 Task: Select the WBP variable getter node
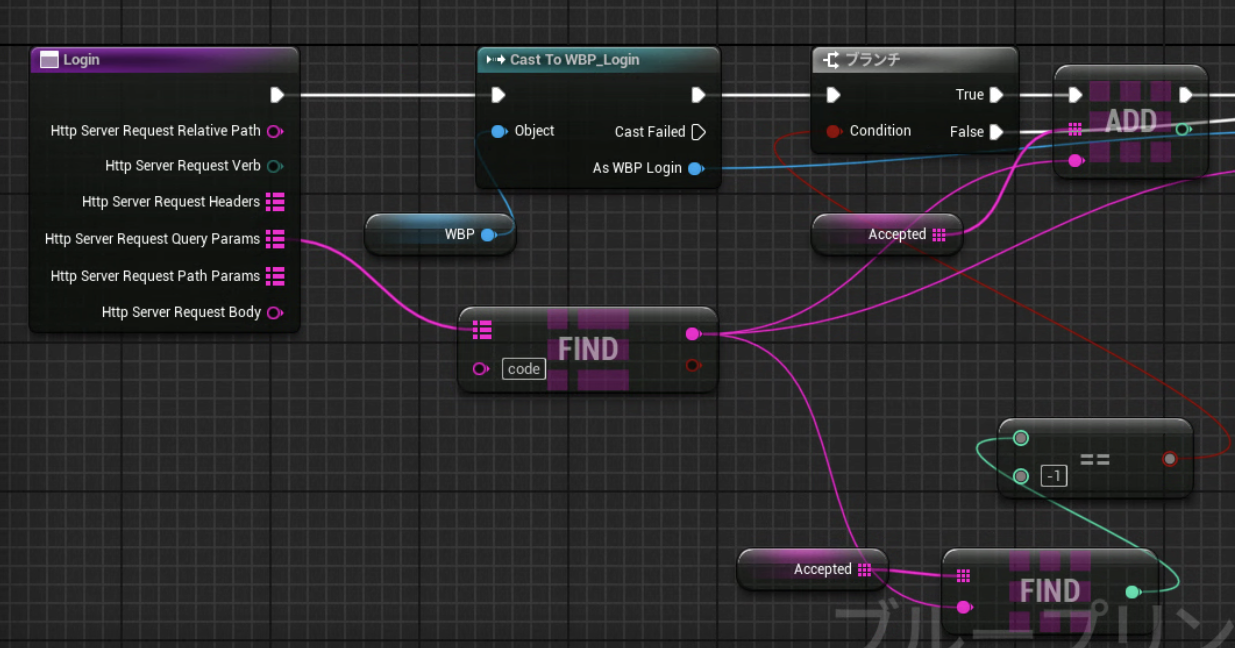pos(440,235)
